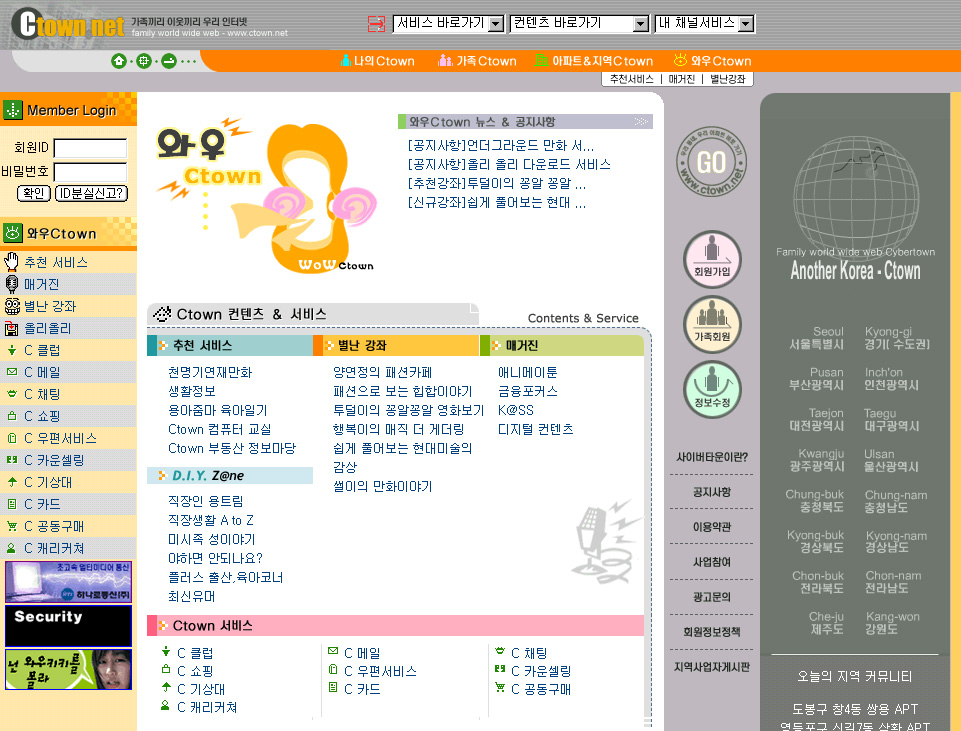
Task: Select the 아파트&지역Ctown nav tab
Action: click(x=594, y=61)
